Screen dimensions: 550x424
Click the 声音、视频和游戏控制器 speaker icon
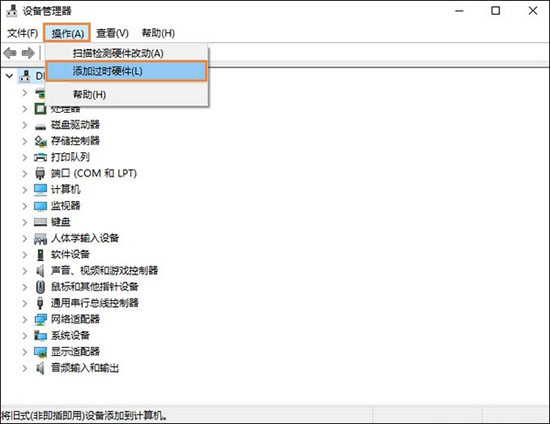click(40, 271)
